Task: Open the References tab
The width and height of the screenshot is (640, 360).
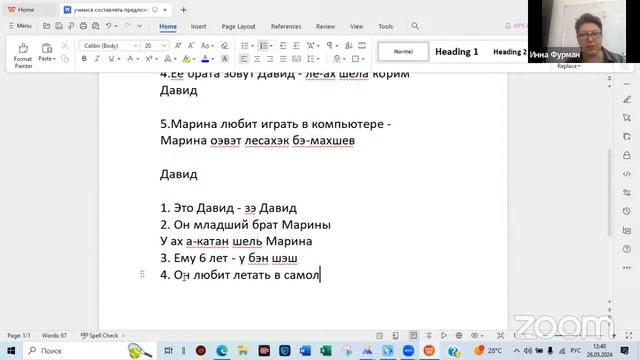Action: [286, 26]
